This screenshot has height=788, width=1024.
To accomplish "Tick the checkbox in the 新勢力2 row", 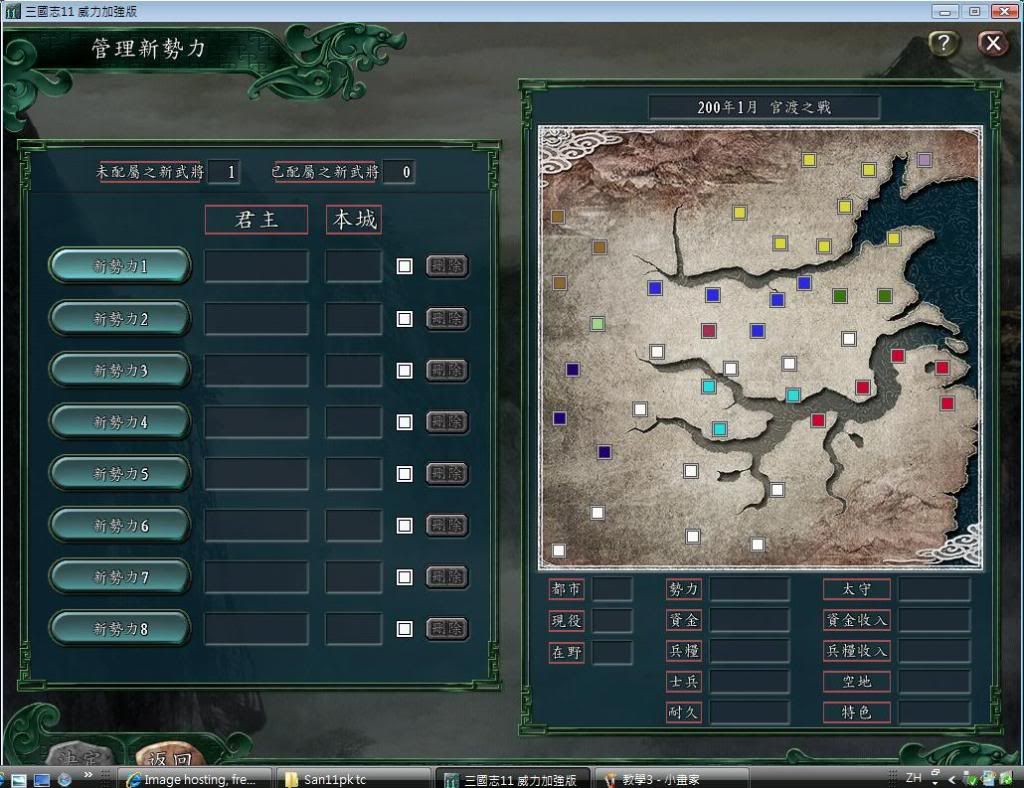I will [x=405, y=319].
